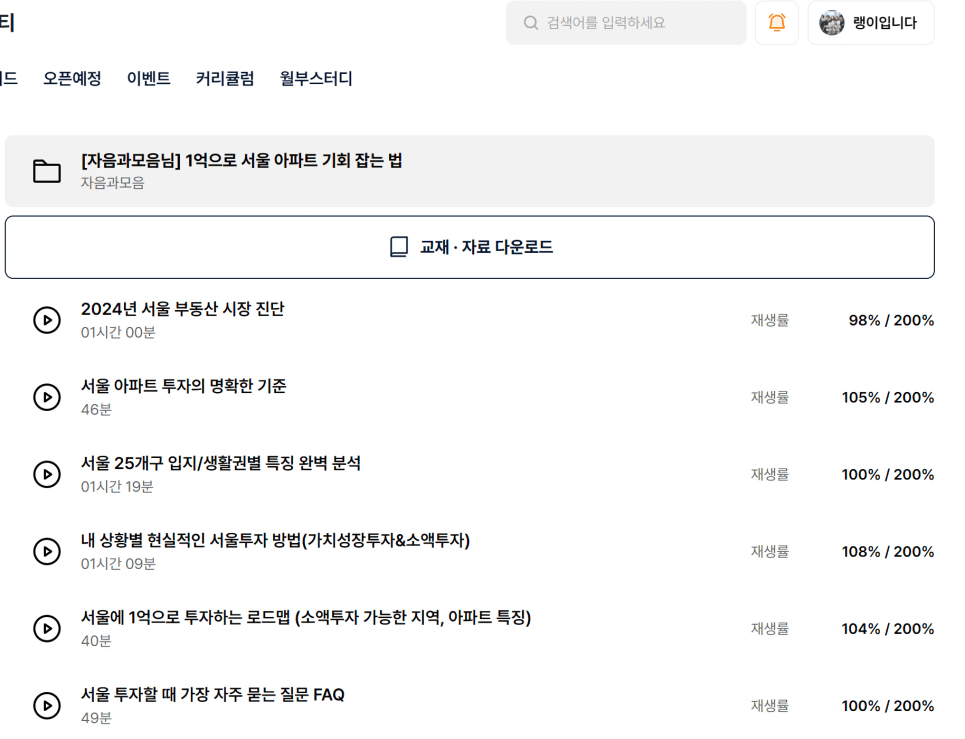Open the 서울 아파트 투자의 명확한 기준 title
Viewport: 965px width, 739px height.
pos(183,386)
